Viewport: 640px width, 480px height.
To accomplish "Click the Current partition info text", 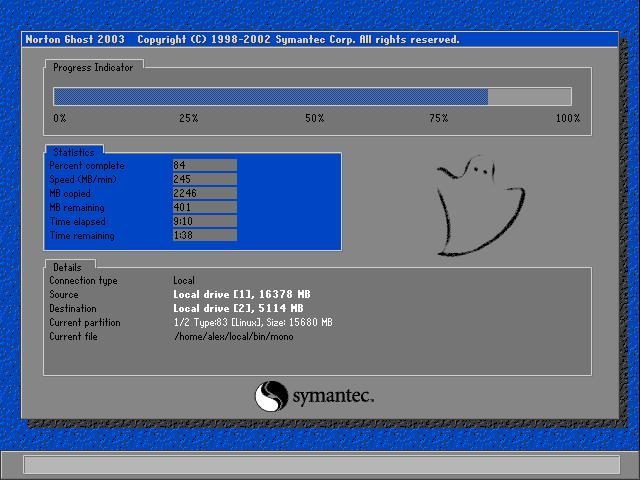I will tap(252, 323).
